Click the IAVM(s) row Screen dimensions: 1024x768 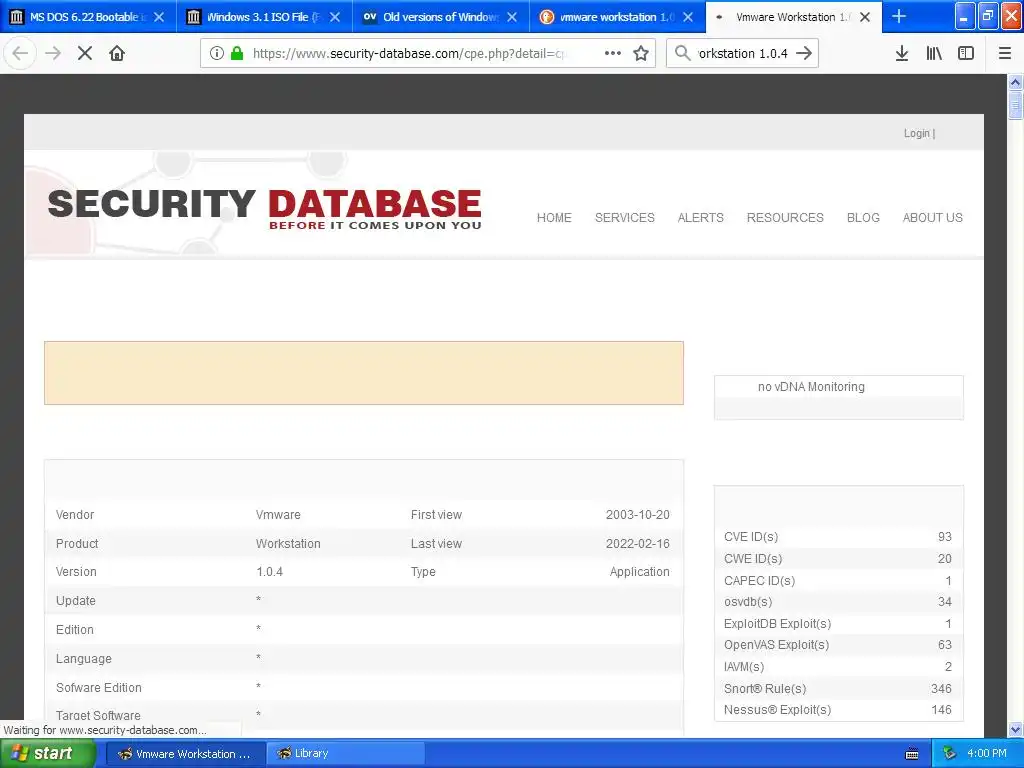pos(838,667)
